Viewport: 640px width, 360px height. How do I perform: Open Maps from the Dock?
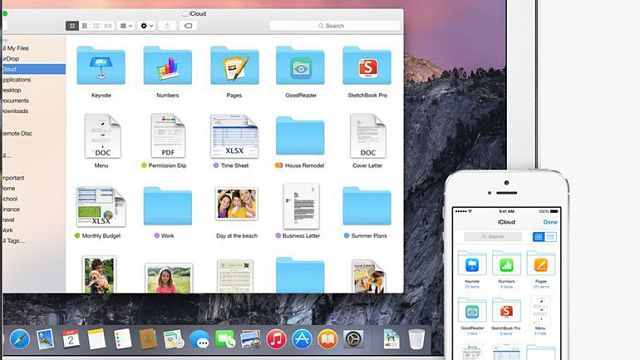tap(173, 339)
